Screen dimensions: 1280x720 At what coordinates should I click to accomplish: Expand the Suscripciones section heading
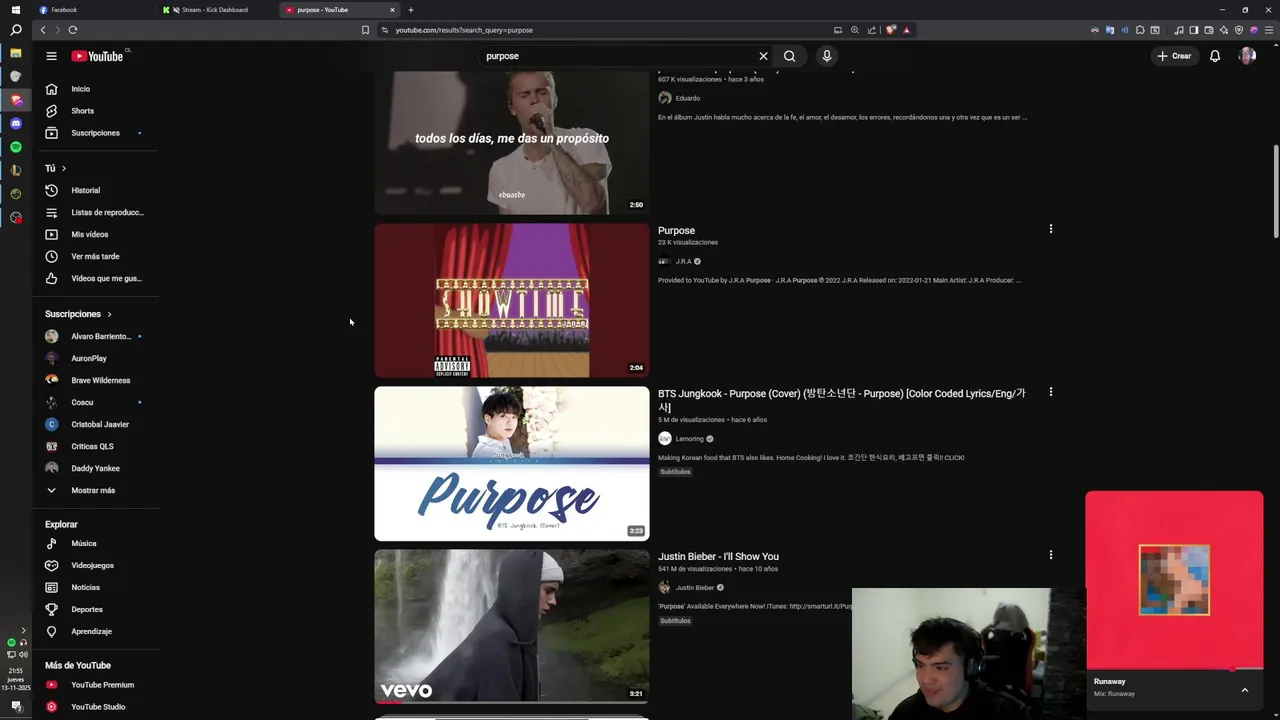[78, 314]
